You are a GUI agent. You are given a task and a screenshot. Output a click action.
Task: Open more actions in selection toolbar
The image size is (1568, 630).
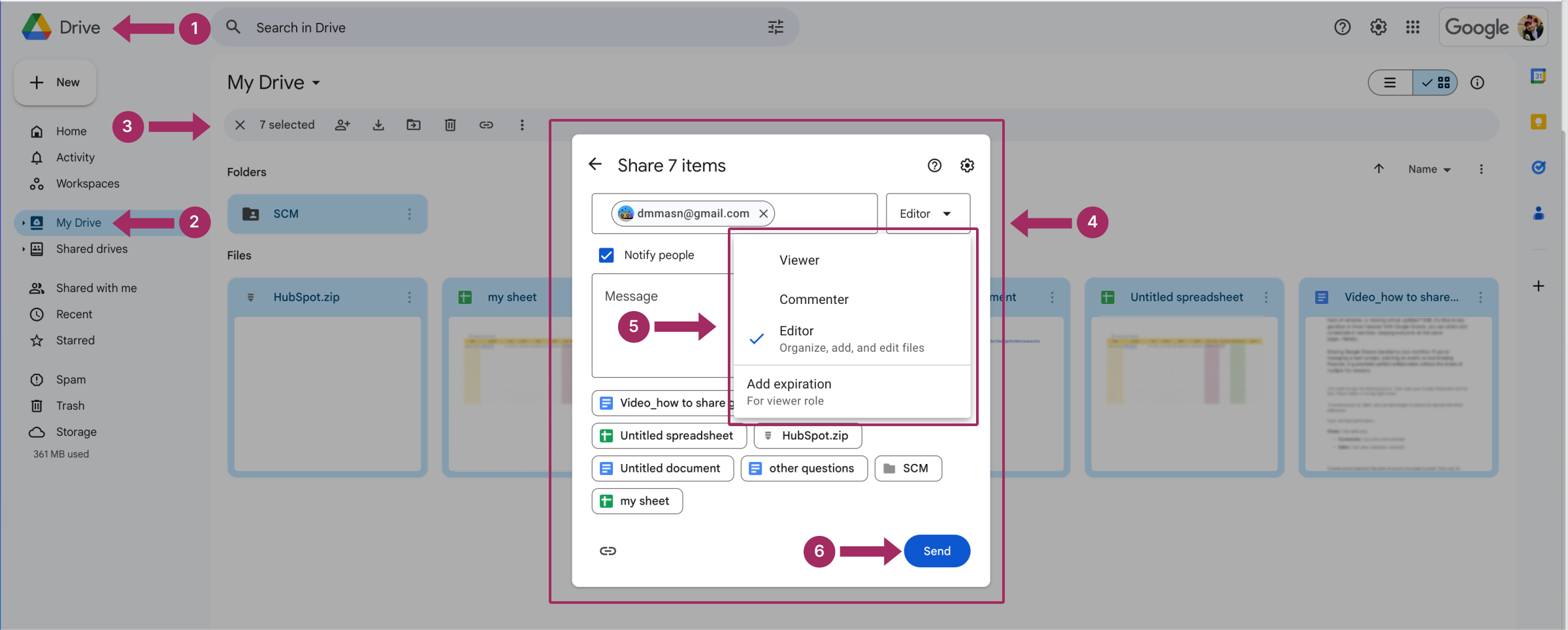point(522,125)
